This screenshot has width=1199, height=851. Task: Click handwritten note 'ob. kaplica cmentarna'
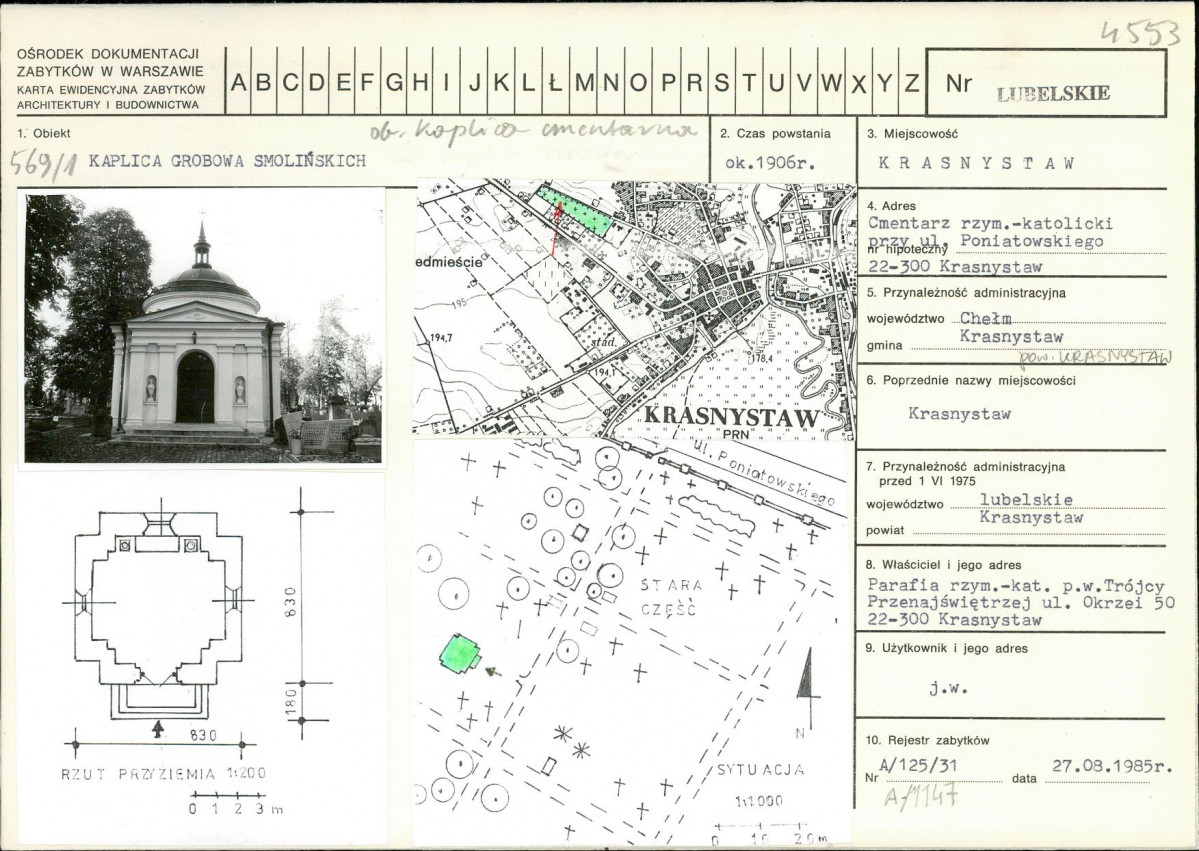[x=533, y=132]
